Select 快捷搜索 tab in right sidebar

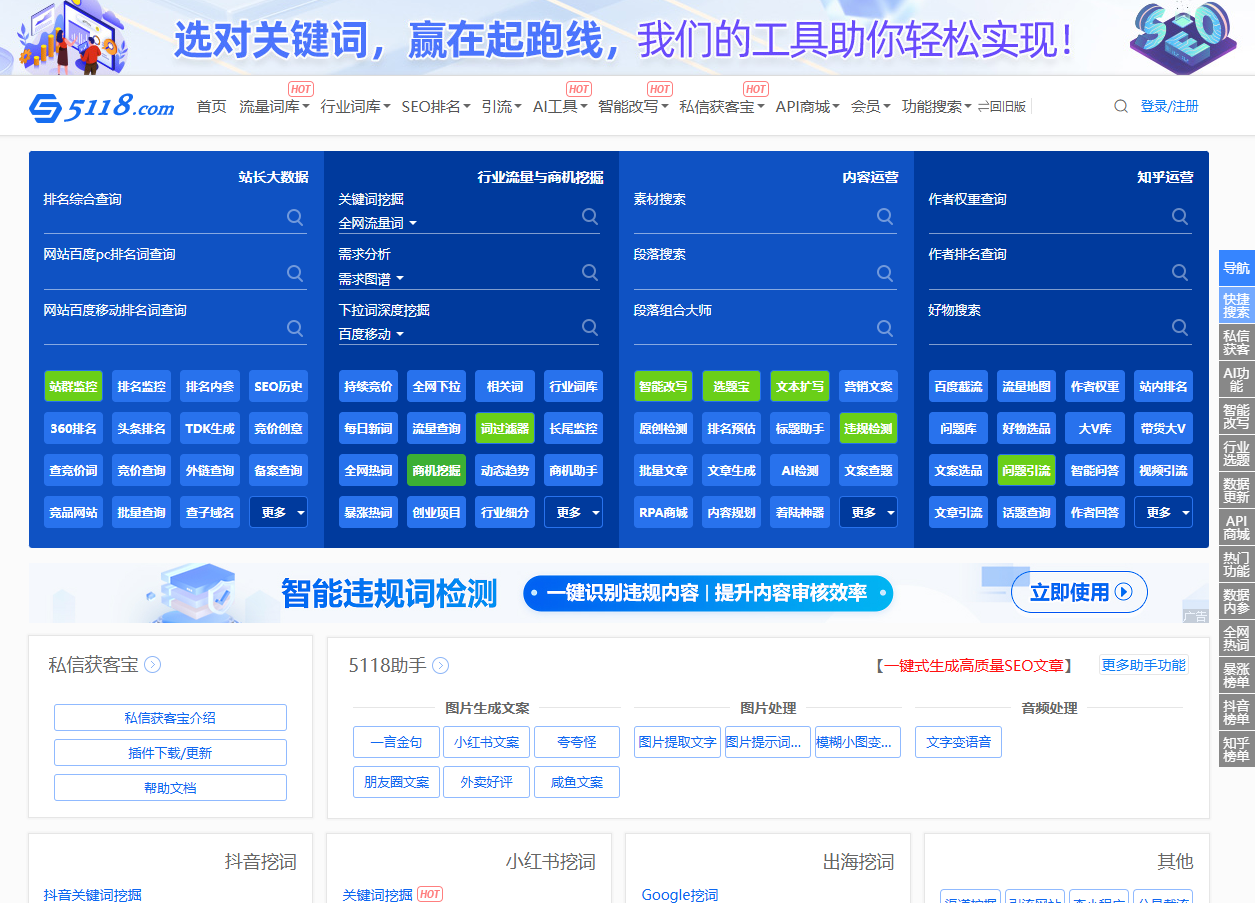pyautogui.click(x=1237, y=305)
